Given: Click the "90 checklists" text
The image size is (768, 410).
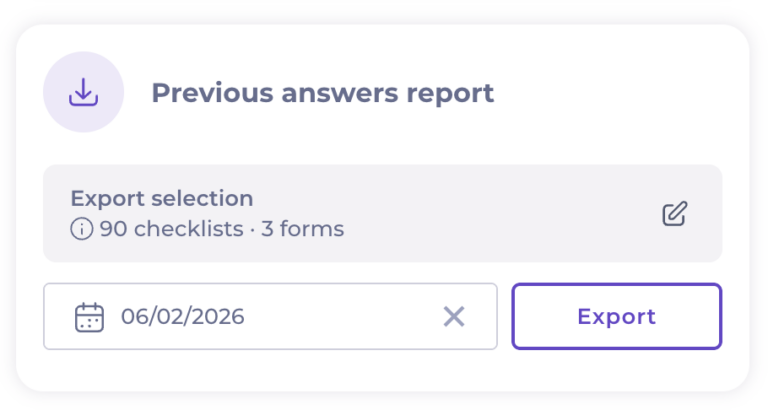Looking at the screenshot, I should point(171,229).
